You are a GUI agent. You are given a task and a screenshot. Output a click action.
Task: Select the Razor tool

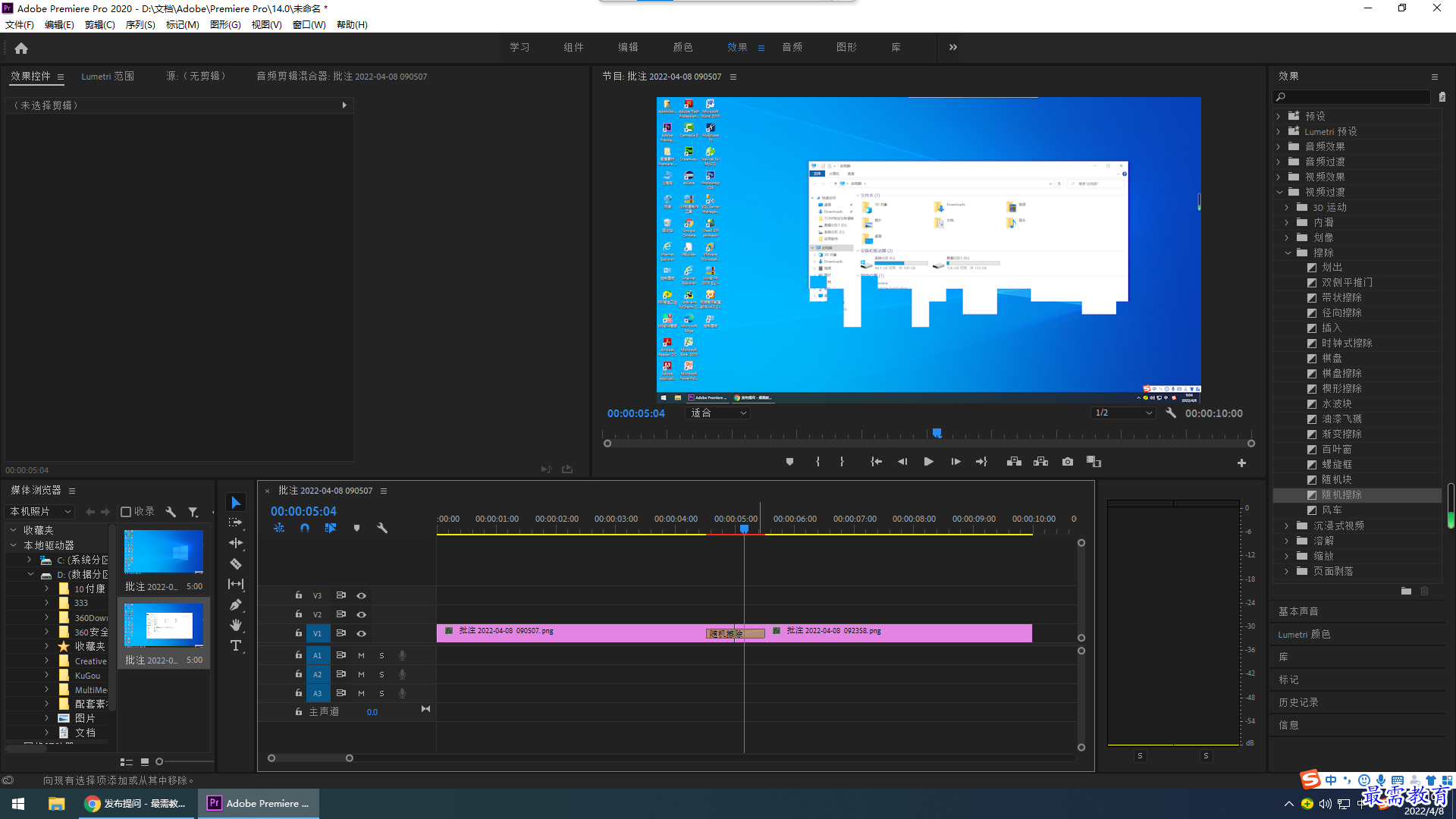coord(236,563)
